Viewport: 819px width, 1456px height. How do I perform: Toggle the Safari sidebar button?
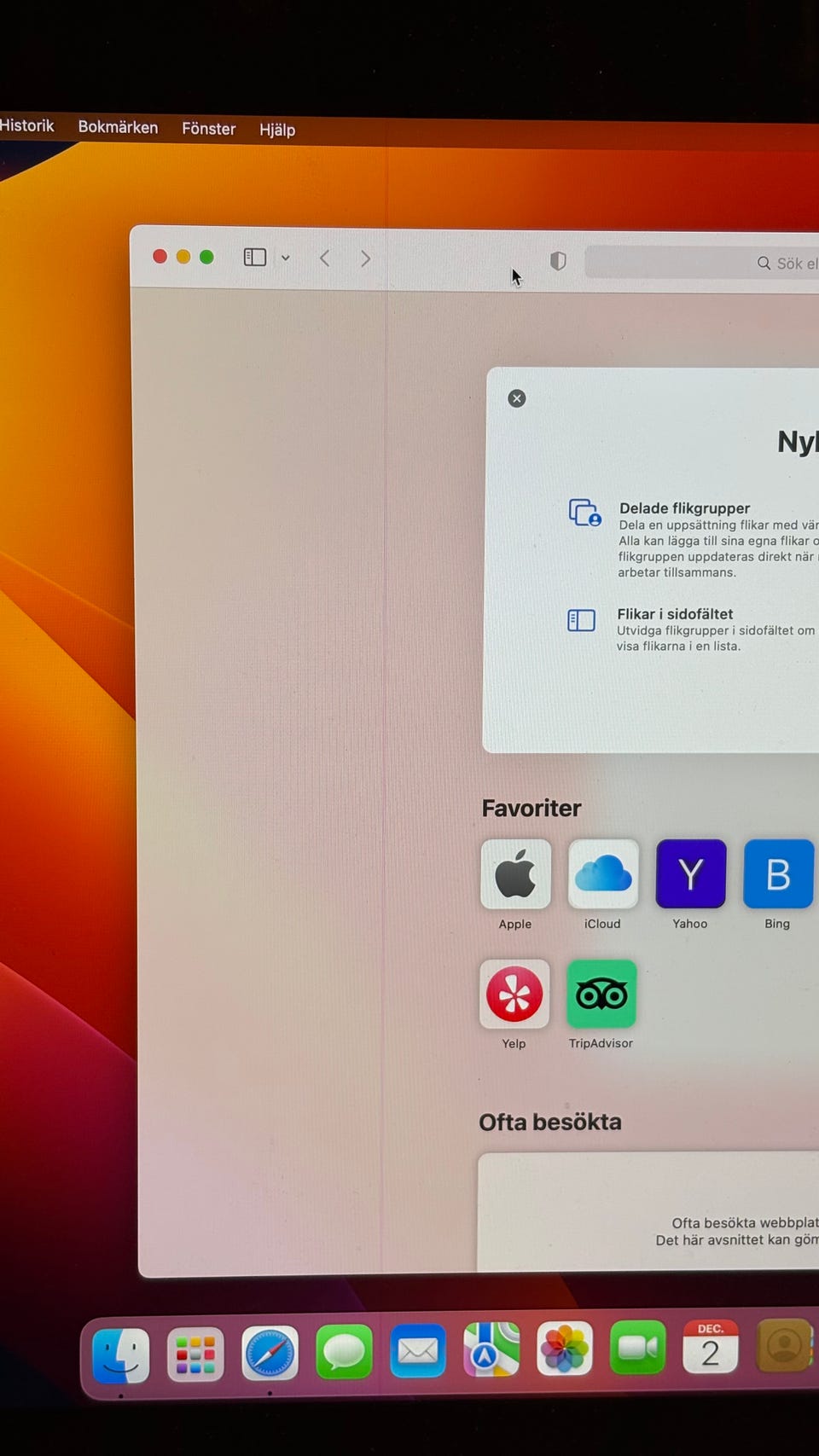pyautogui.click(x=255, y=257)
